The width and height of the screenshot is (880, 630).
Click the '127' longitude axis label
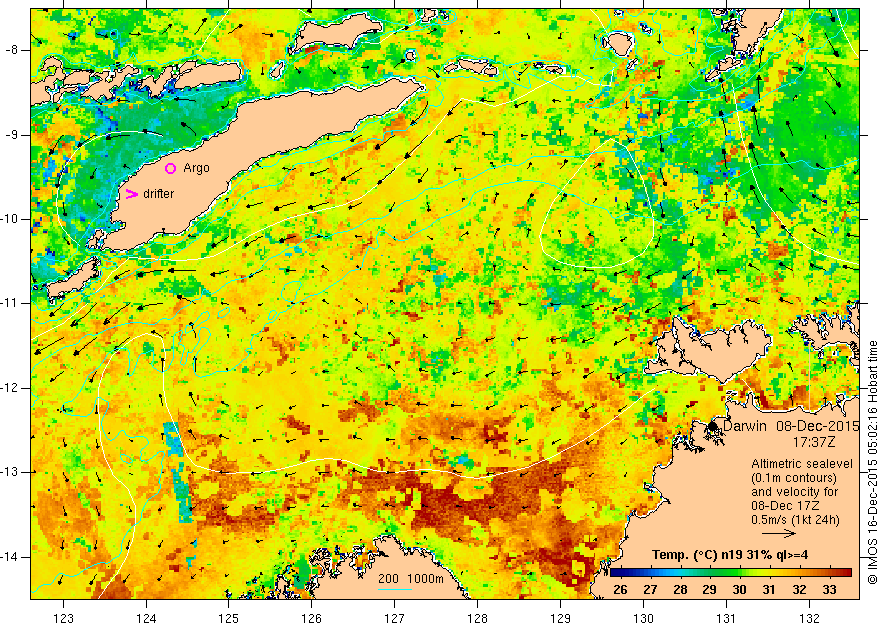click(x=395, y=619)
